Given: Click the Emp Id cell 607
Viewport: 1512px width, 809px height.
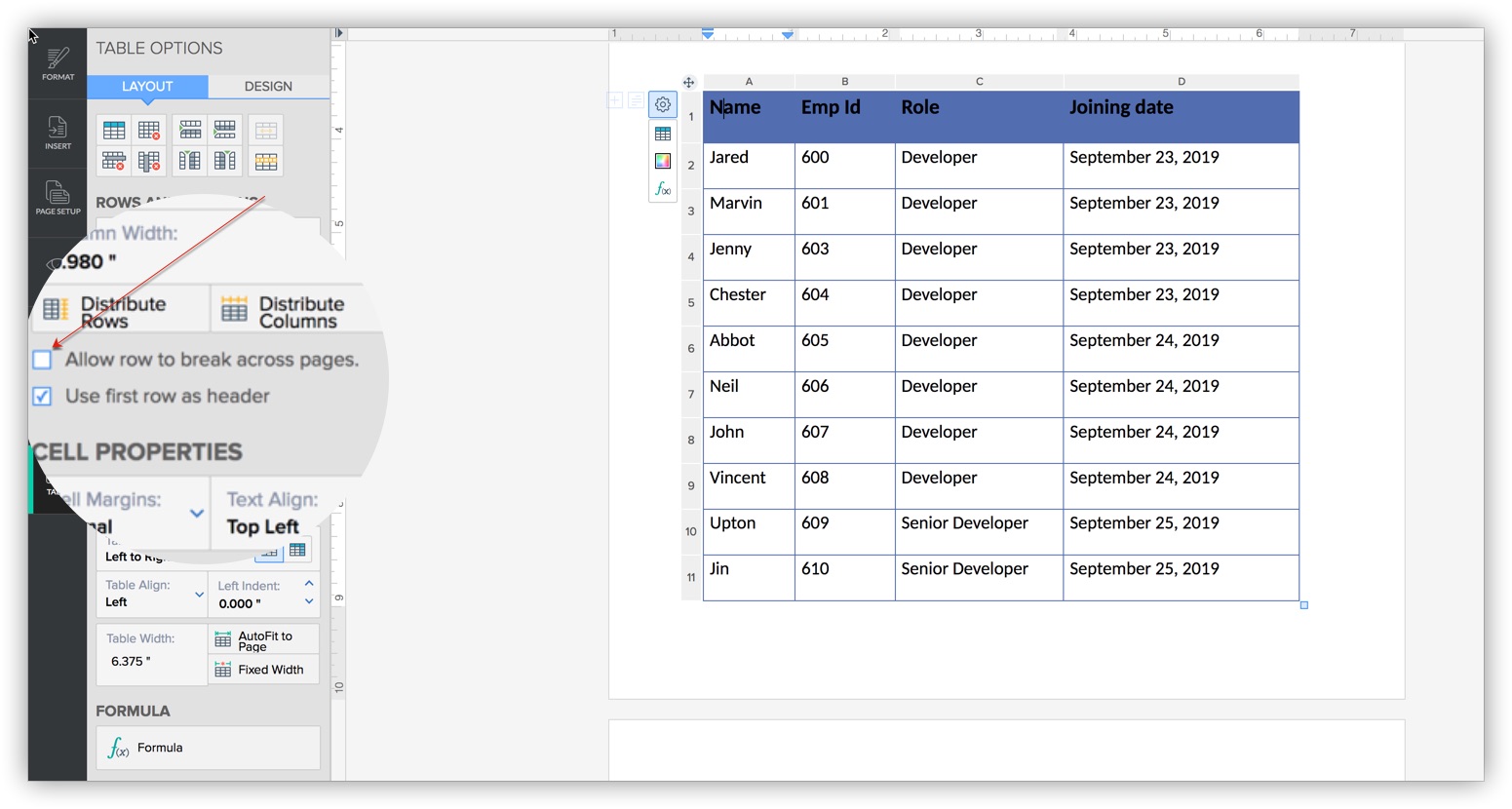Looking at the screenshot, I should tap(844, 441).
